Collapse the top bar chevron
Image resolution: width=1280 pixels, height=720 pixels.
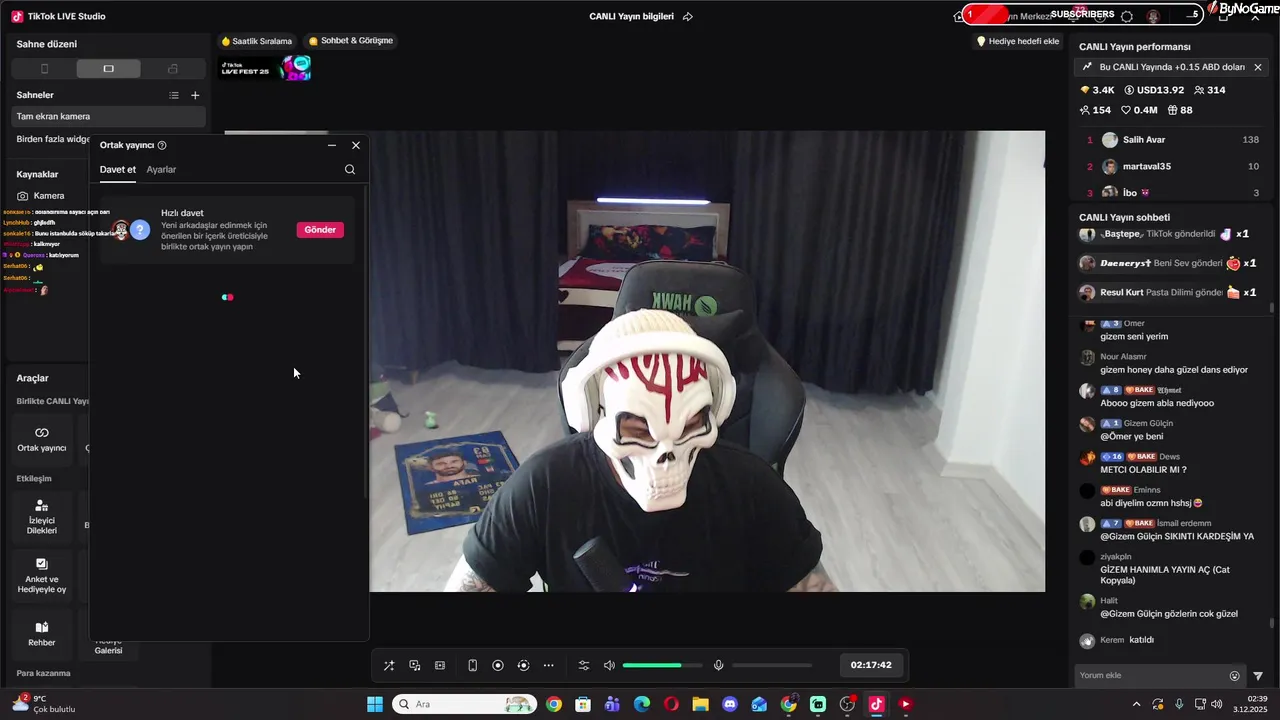coord(1256,16)
